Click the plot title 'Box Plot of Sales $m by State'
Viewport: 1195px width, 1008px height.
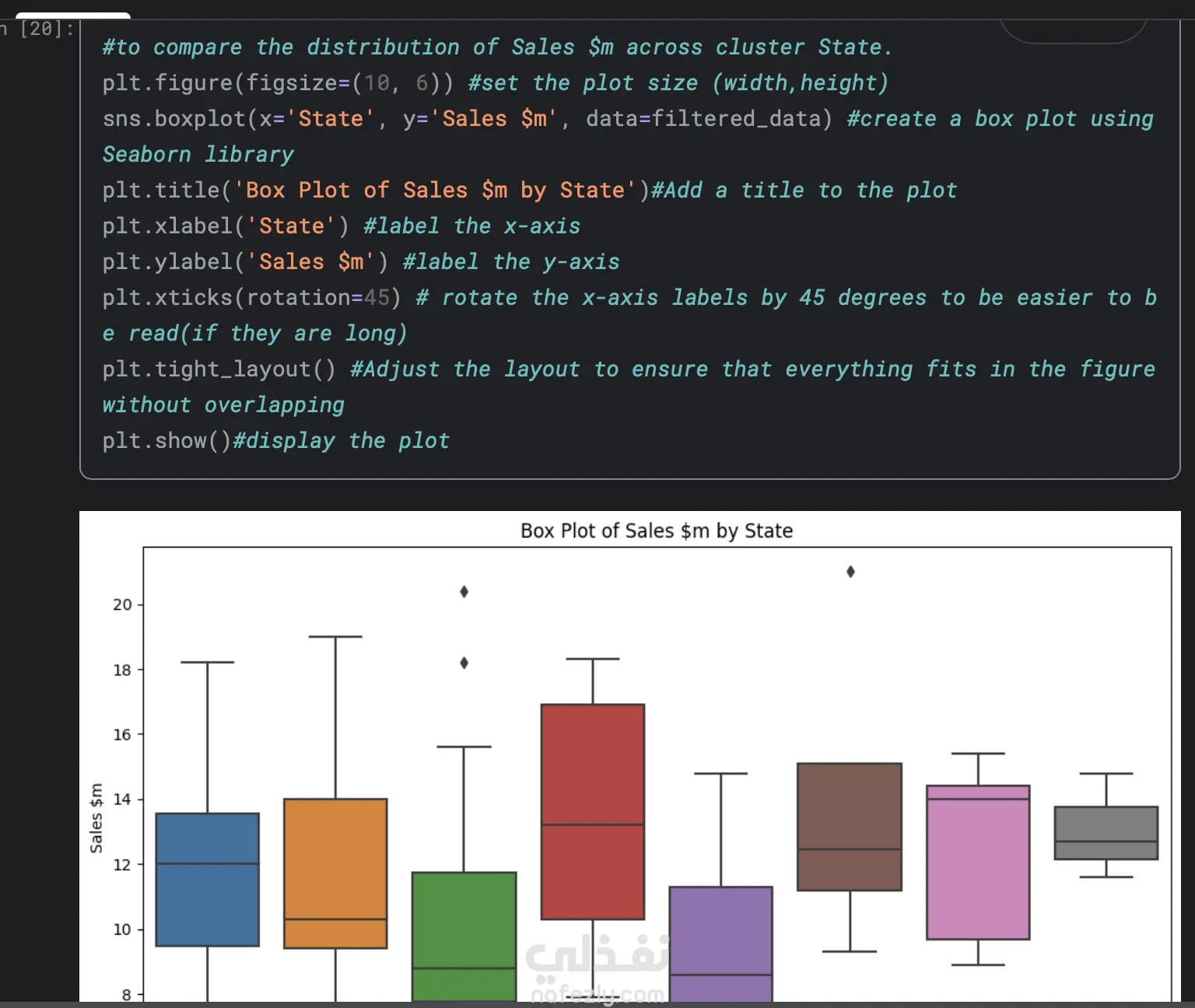pos(657,531)
